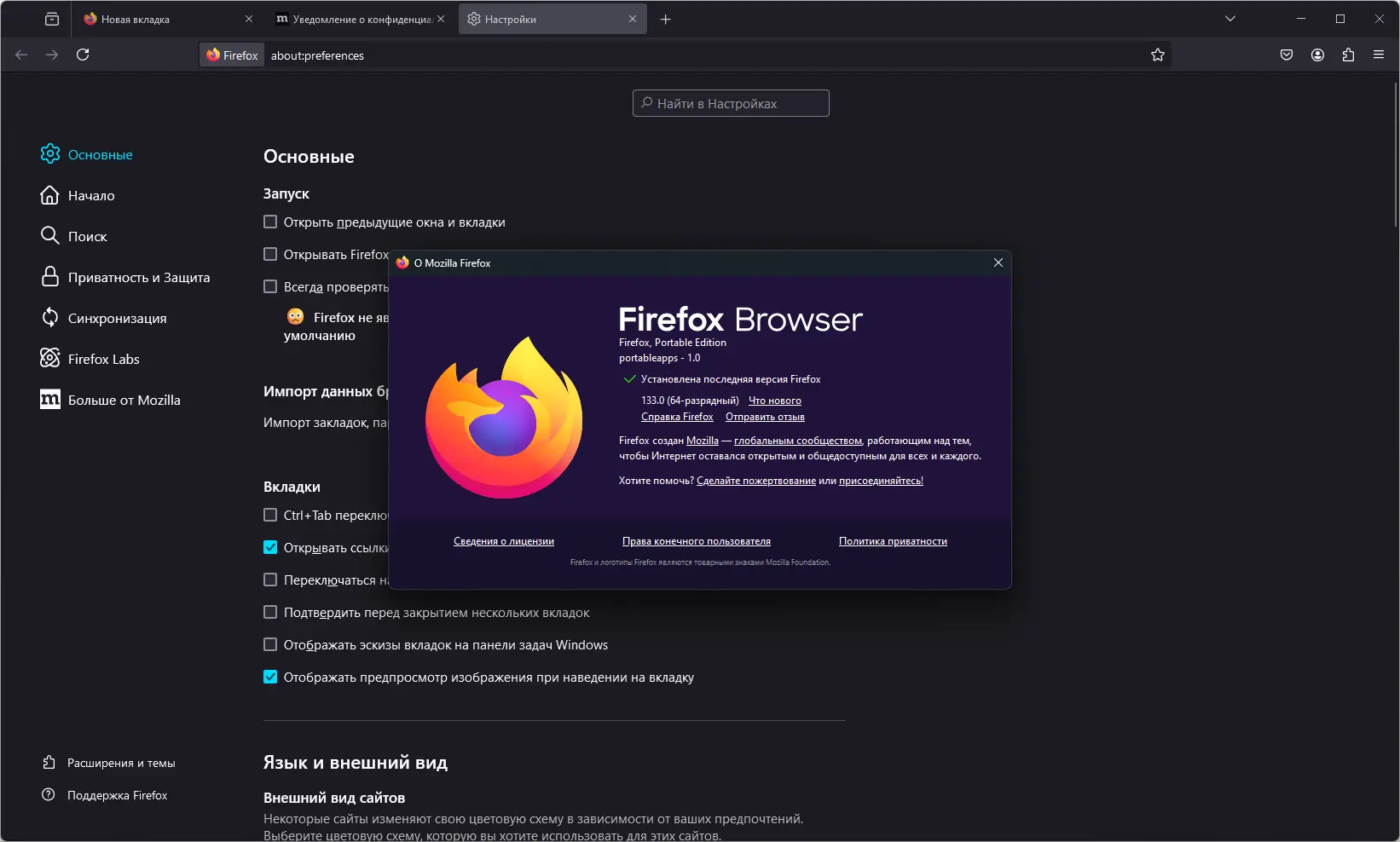Expand the list all tabs chevron
The image size is (1400, 842).
1230,19
